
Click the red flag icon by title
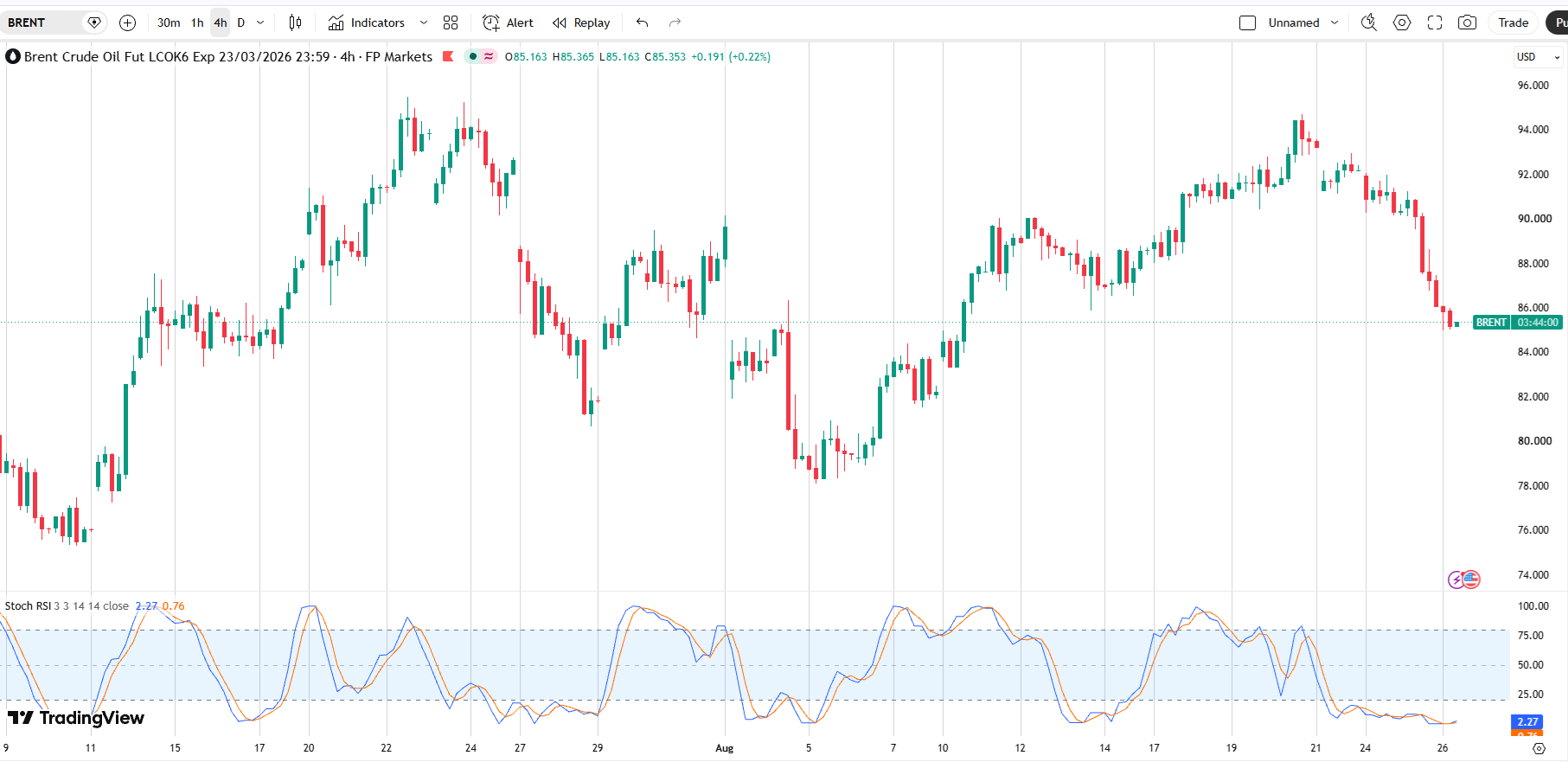pos(448,57)
